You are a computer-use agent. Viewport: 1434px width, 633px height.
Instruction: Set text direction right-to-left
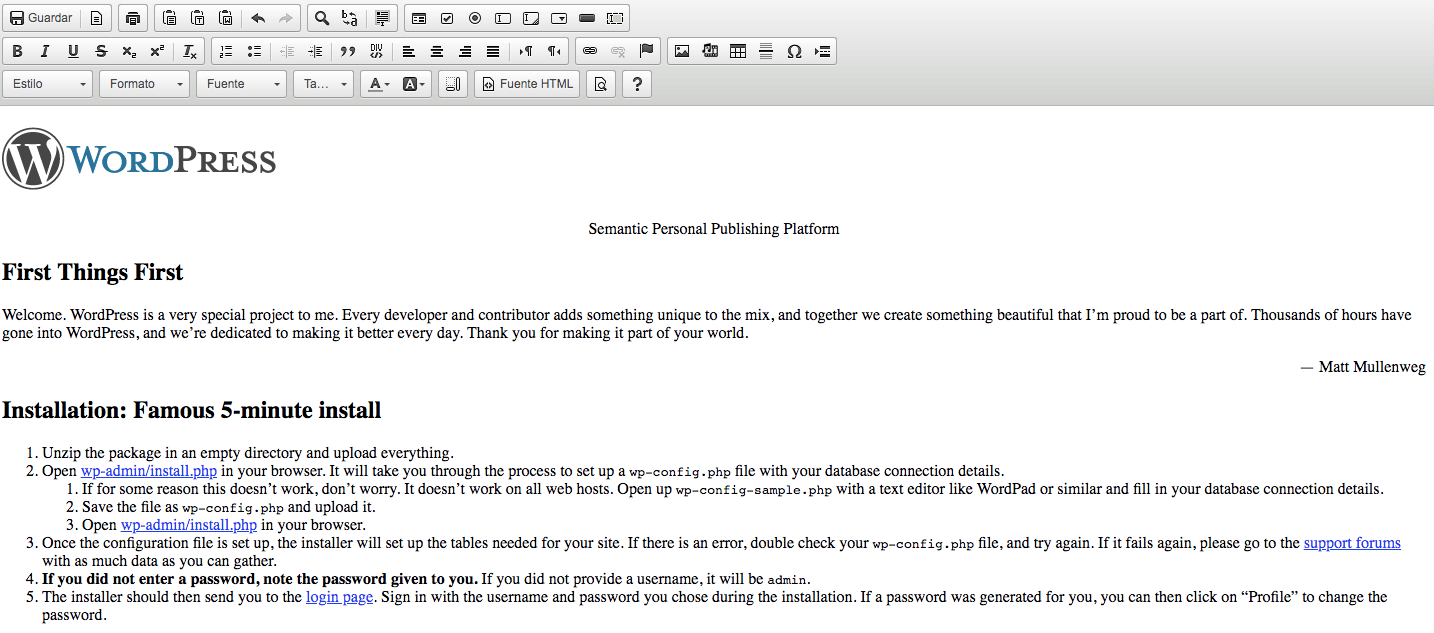(554, 51)
